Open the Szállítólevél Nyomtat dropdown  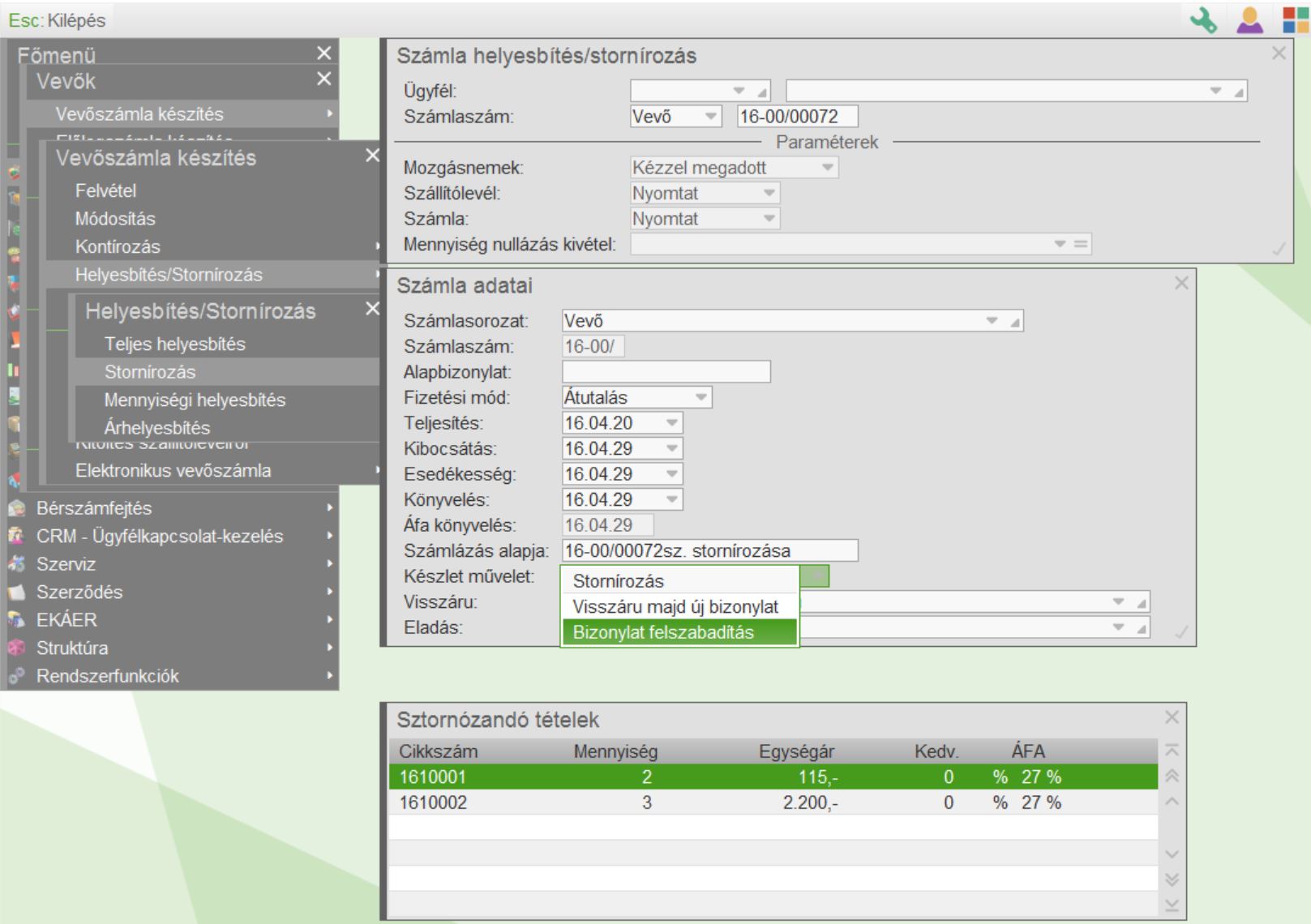click(x=769, y=194)
